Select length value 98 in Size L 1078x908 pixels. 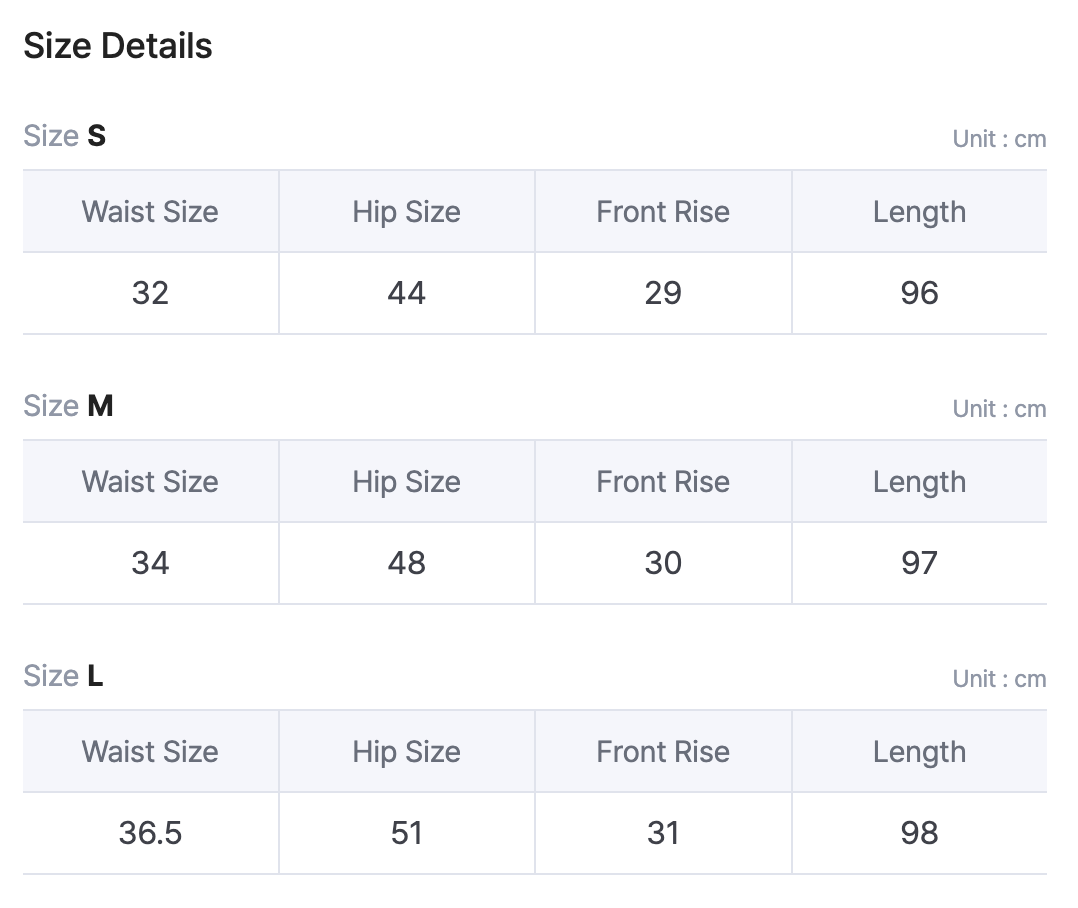[919, 833]
